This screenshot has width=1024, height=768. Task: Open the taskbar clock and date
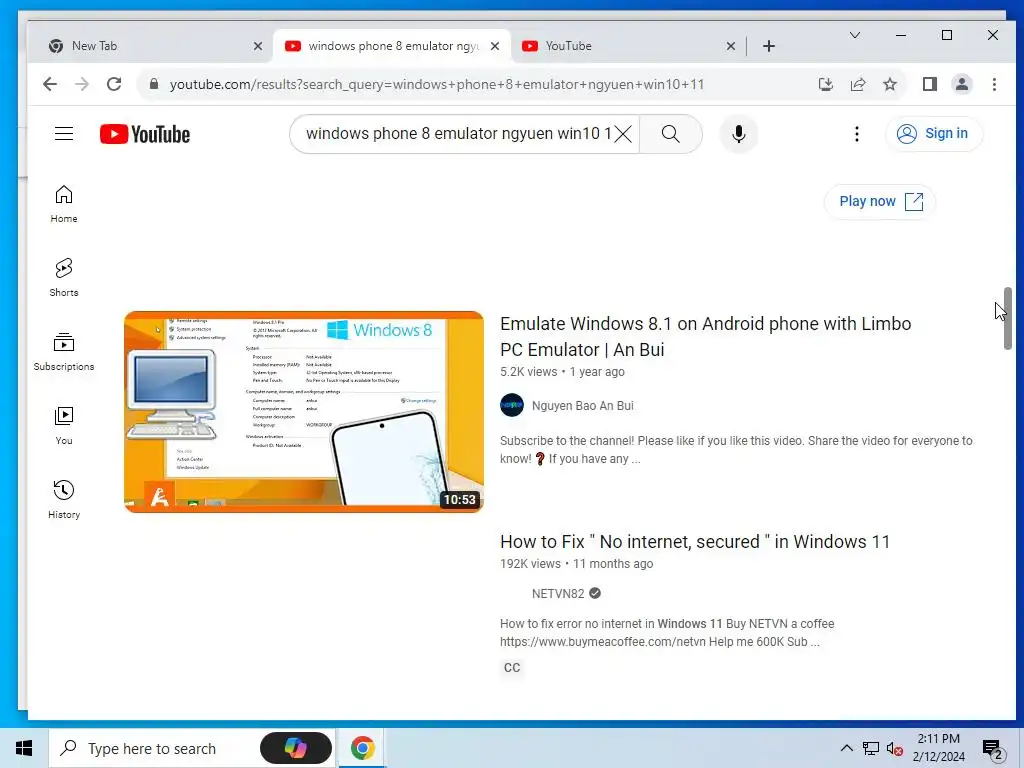[938, 748]
